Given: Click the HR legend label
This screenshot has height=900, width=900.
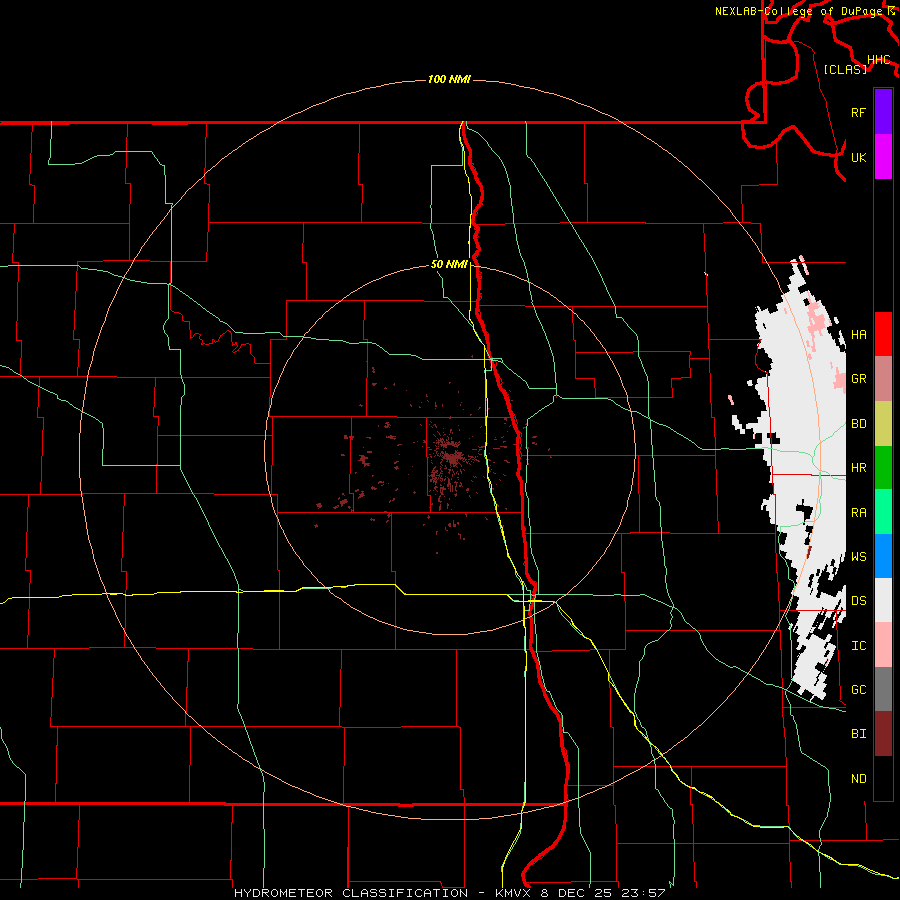Looking at the screenshot, I should tap(858, 468).
